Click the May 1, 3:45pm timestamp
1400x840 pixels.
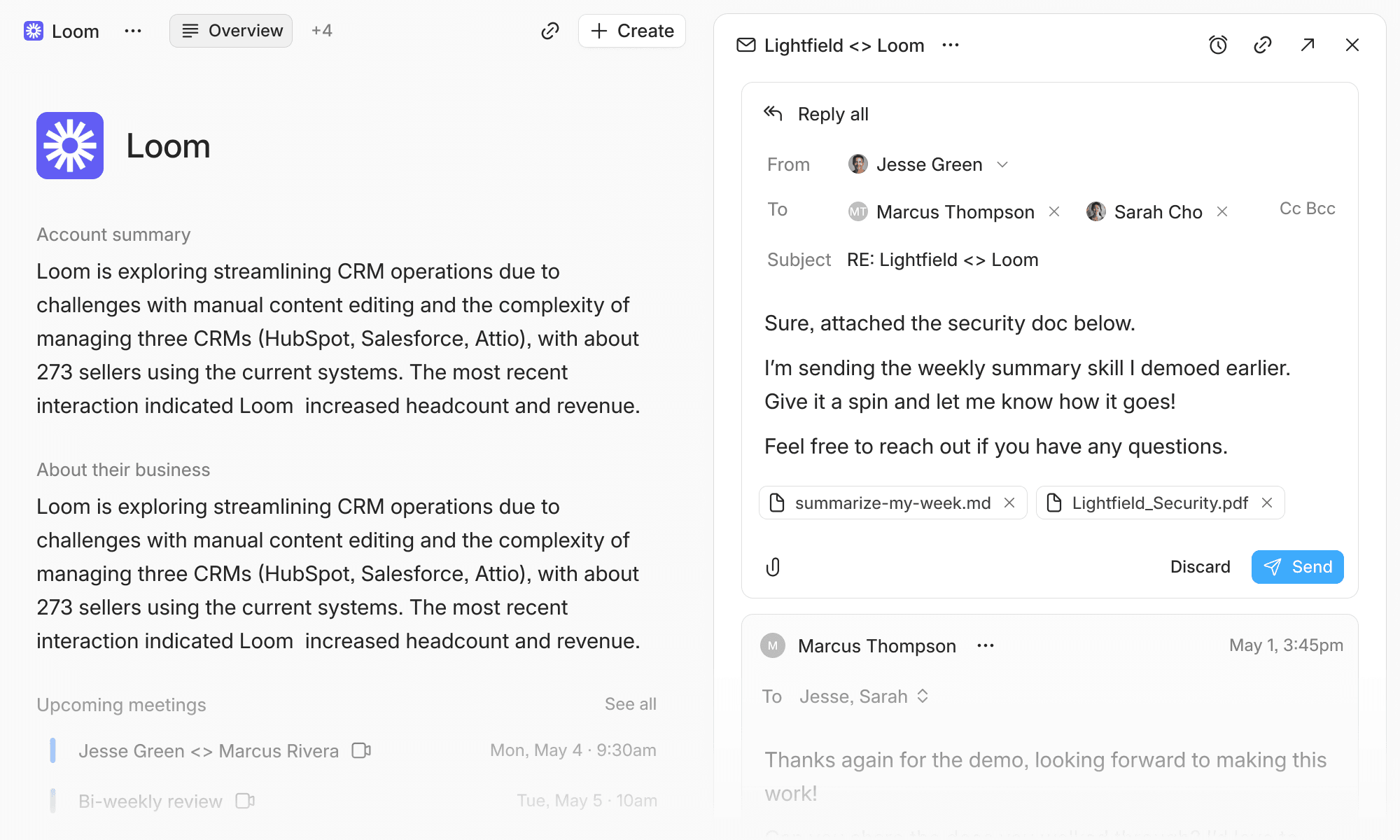[1287, 645]
